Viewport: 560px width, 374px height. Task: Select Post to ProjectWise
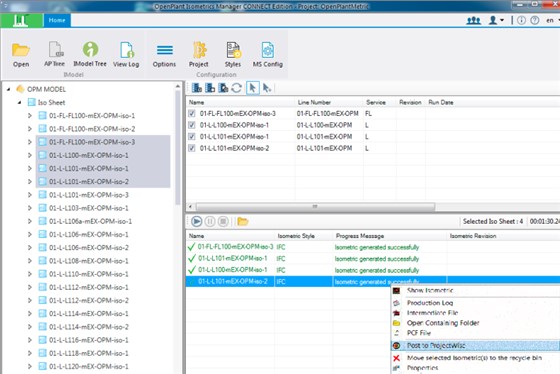475,345
